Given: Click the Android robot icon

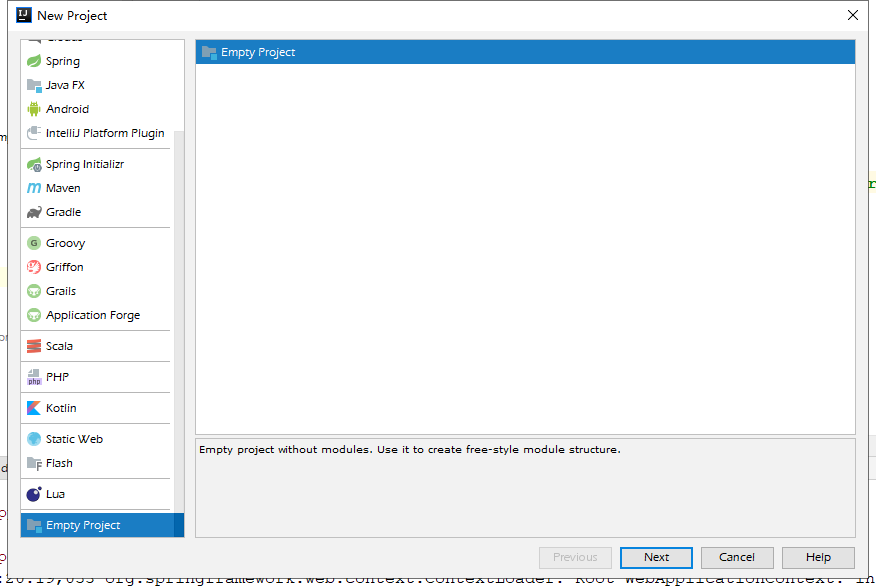Looking at the screenshot, I should coord(34,109).
